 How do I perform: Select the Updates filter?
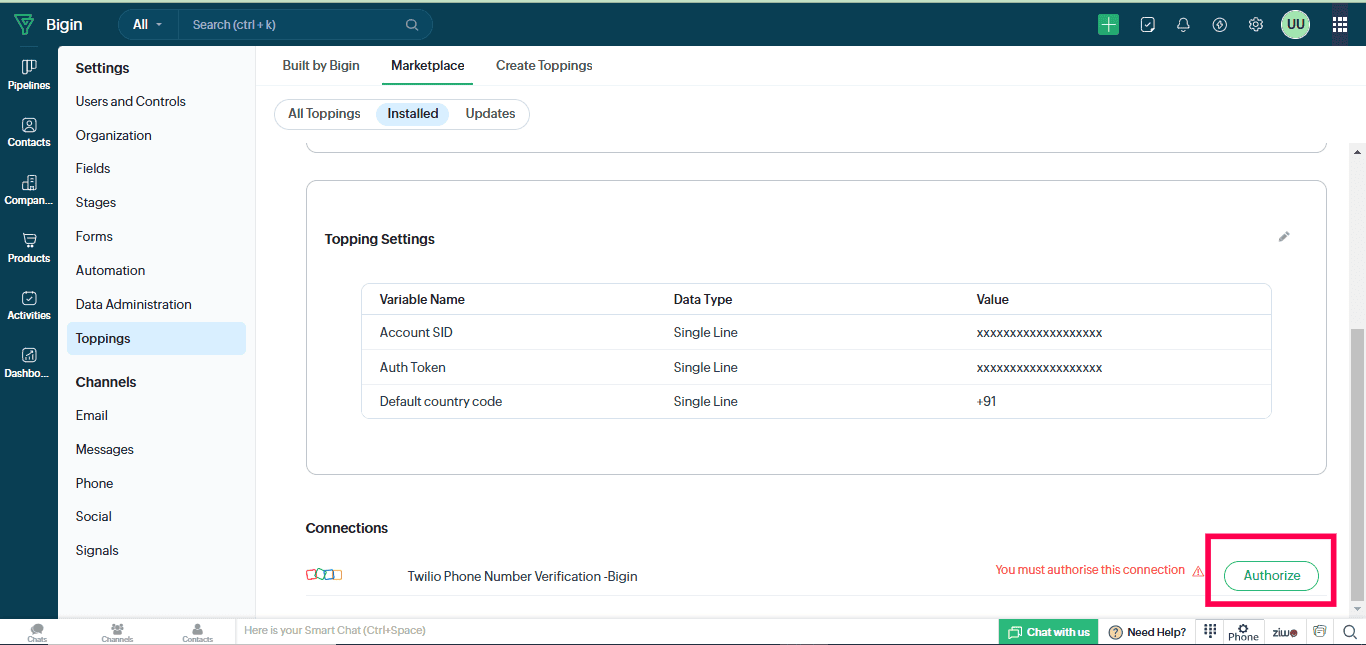click(x=490, y=114)
